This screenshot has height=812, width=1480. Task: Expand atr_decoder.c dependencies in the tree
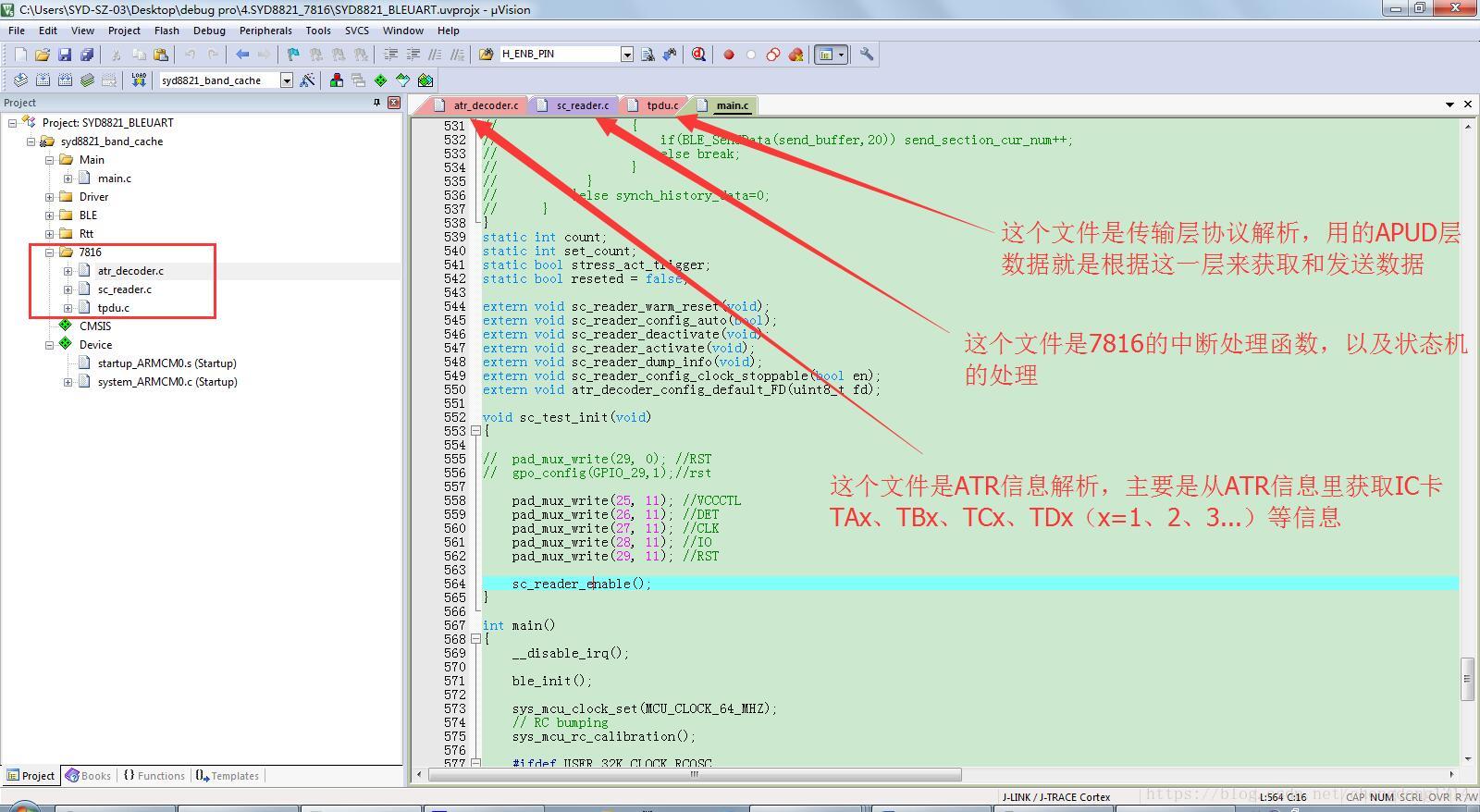(68, 271)
